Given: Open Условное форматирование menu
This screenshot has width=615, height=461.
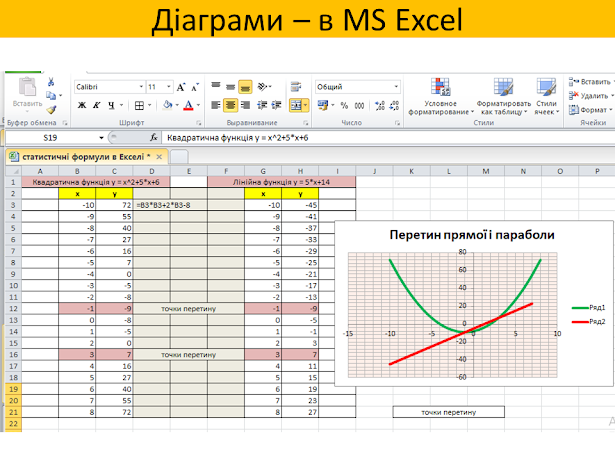Looking at the screenshot, I should [441, 97].
